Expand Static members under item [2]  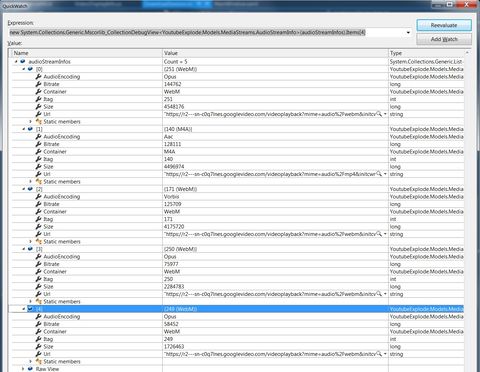[31, 242]
